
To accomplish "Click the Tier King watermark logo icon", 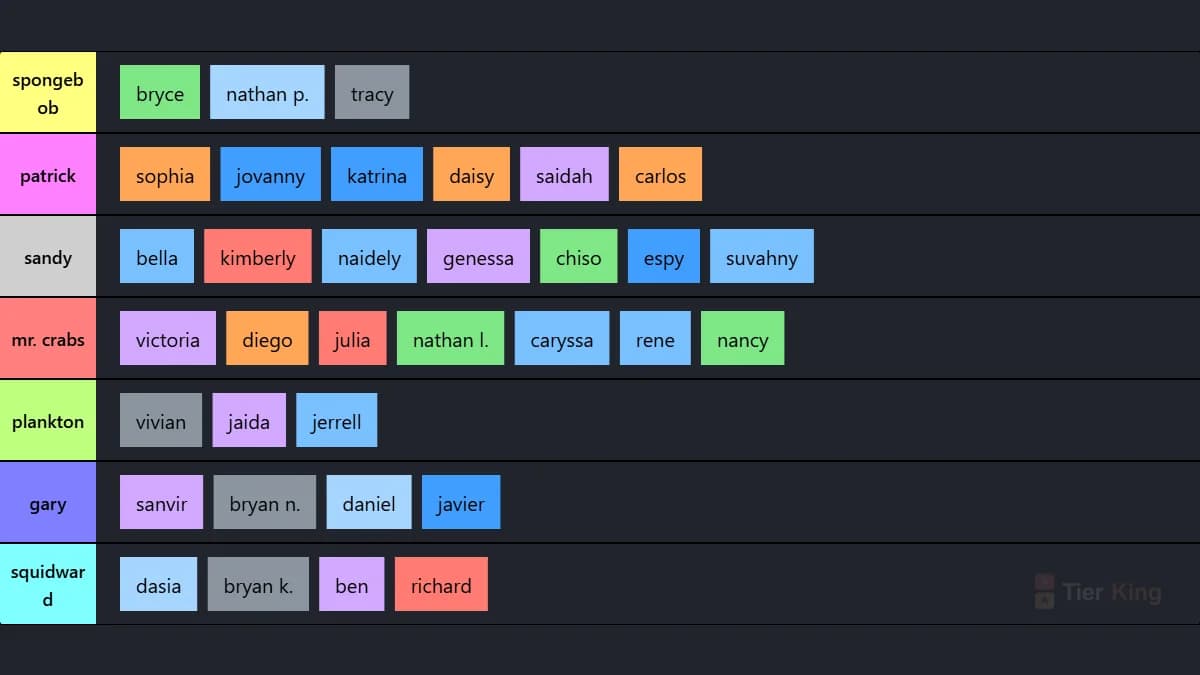I will point(1044,591).
